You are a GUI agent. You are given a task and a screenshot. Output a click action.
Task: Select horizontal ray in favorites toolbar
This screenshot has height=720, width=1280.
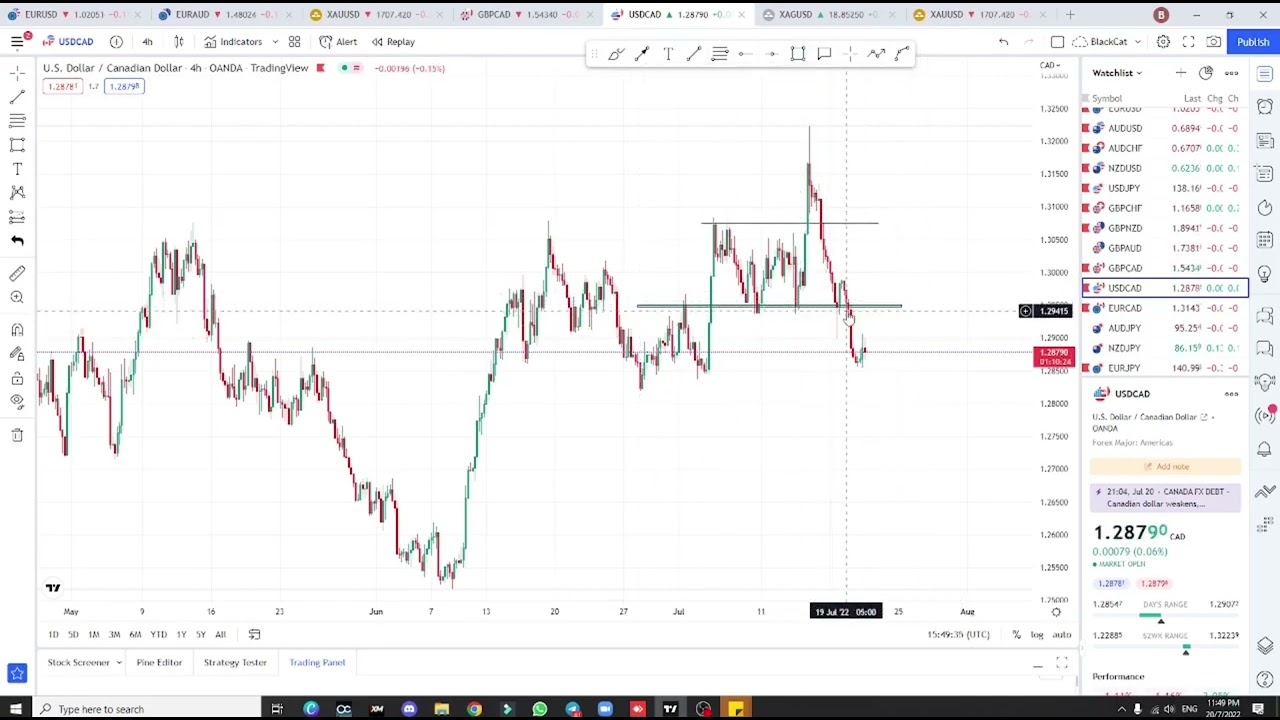pos(745,54)
